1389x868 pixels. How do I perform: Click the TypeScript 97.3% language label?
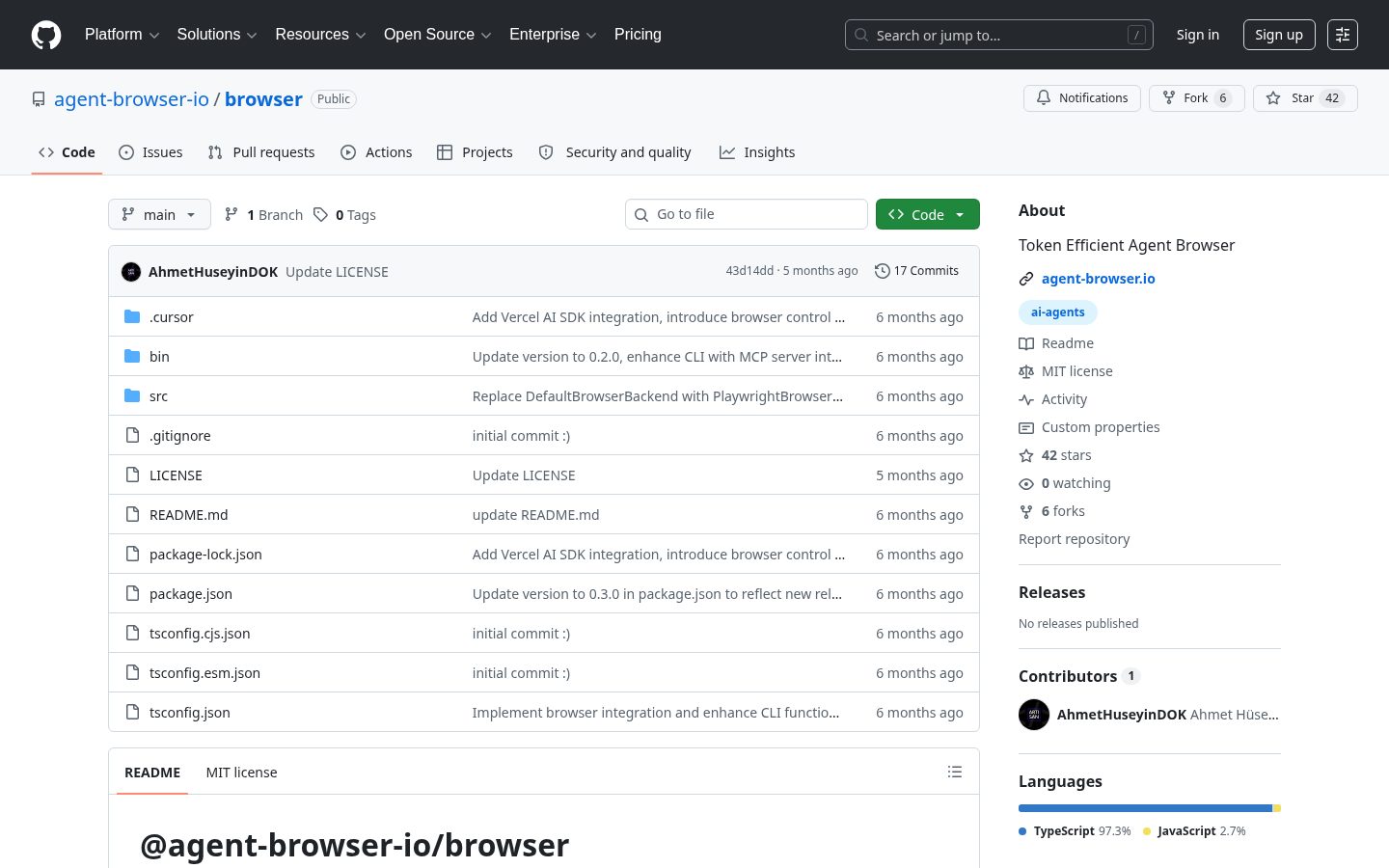click(1076, 831)
